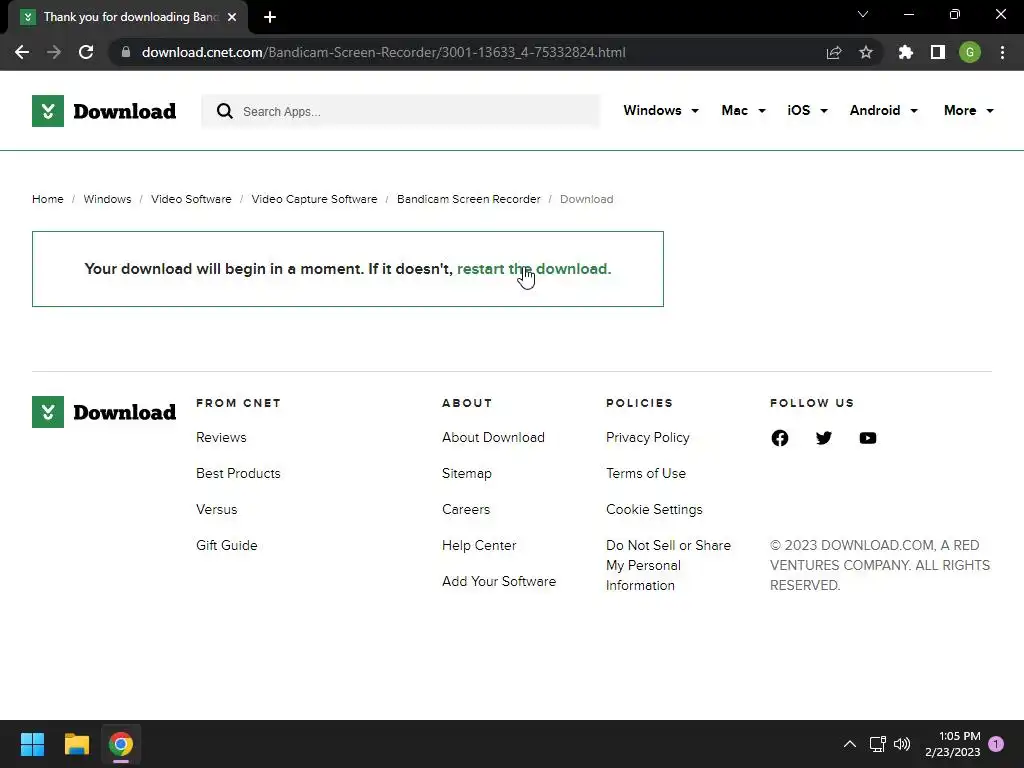Click the Chrome taskbar icon
Viewport: 1024px width, 768px height.
pyautogui.click(x=121, y=744)
